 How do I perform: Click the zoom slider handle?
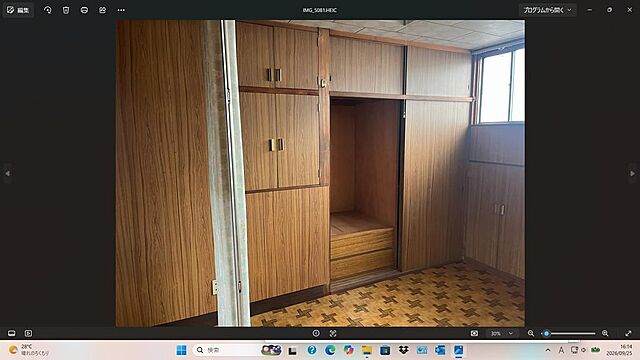pyautogui.click(x=547, y=333)
